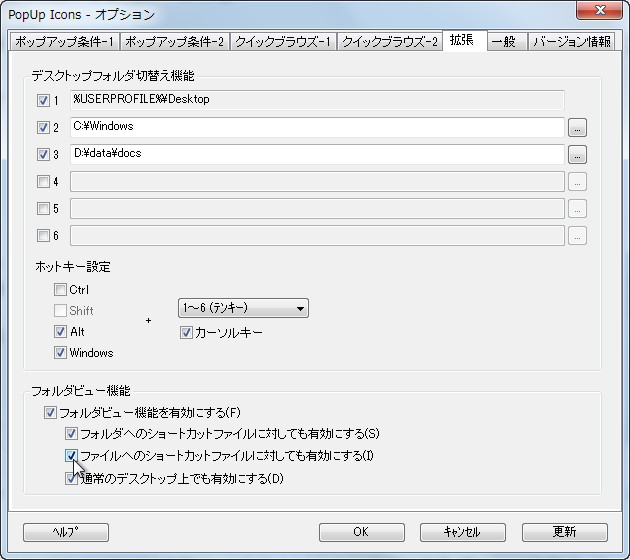Uncheck the Alt hotkey modifier
The width and height of the screenshot is (630, 560).
60,331
